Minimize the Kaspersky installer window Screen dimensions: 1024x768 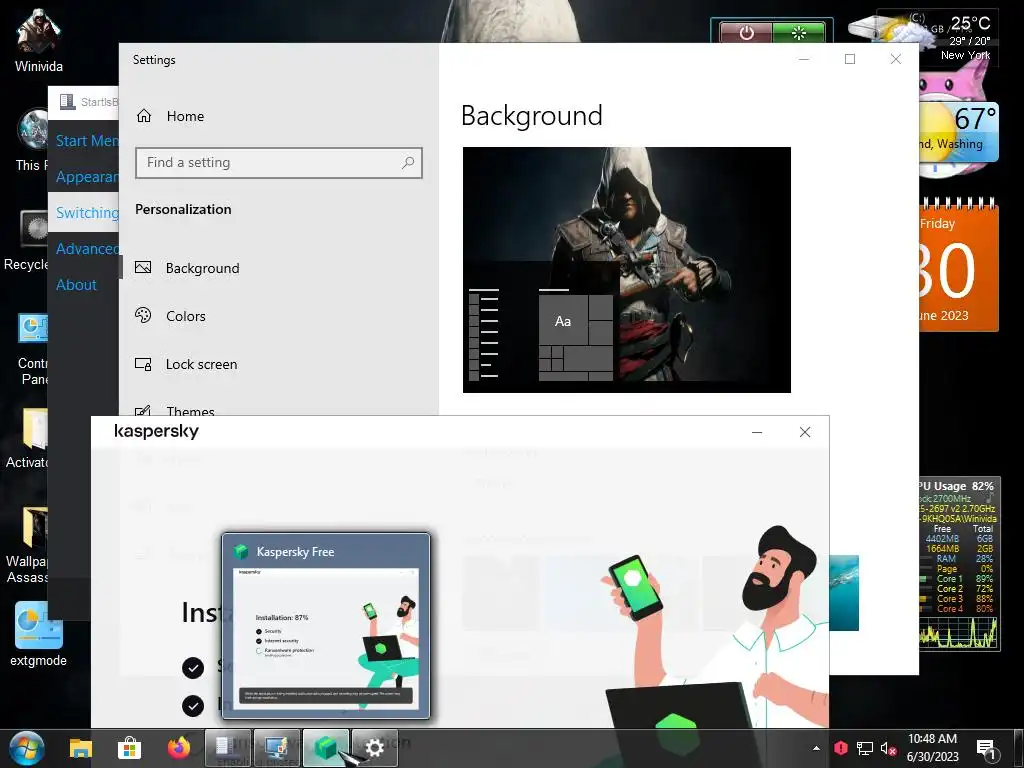click(x=757, y=432)
